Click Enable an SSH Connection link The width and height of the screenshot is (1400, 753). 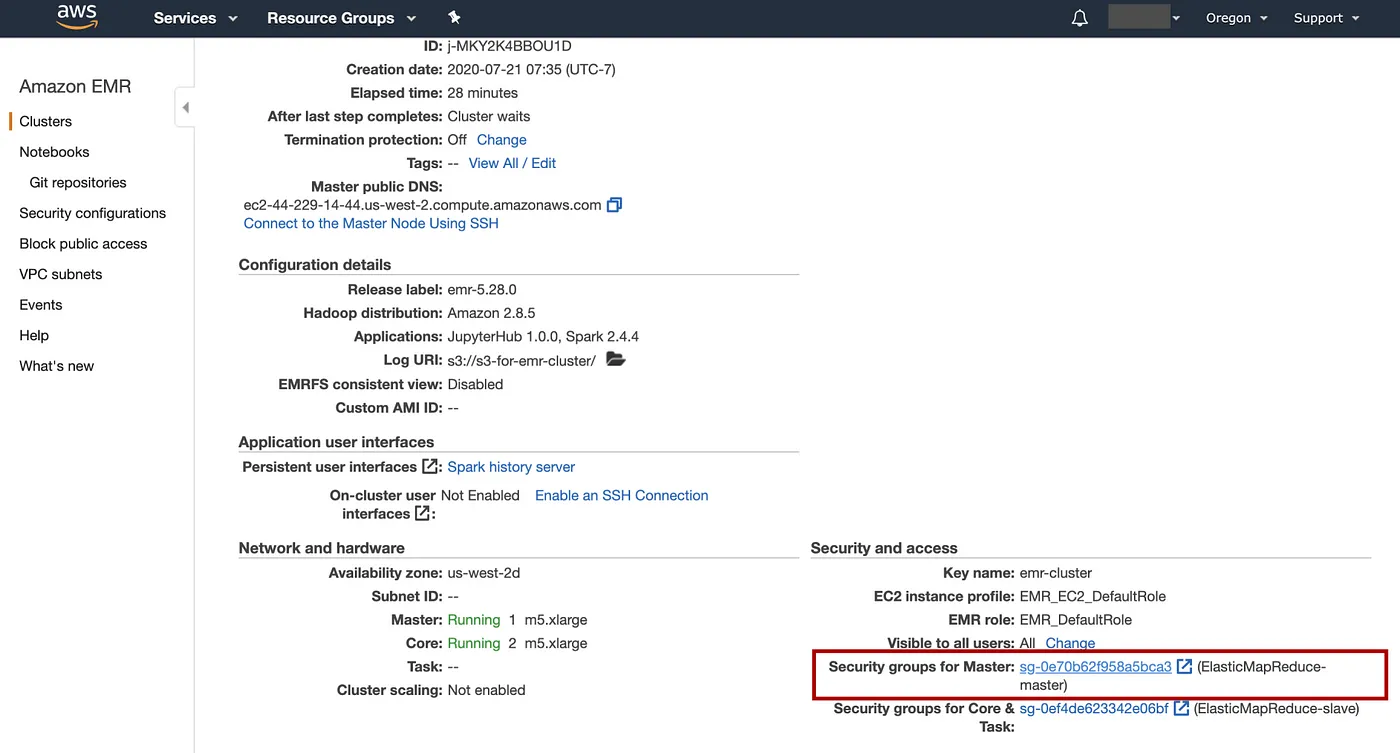pos(621,495)
